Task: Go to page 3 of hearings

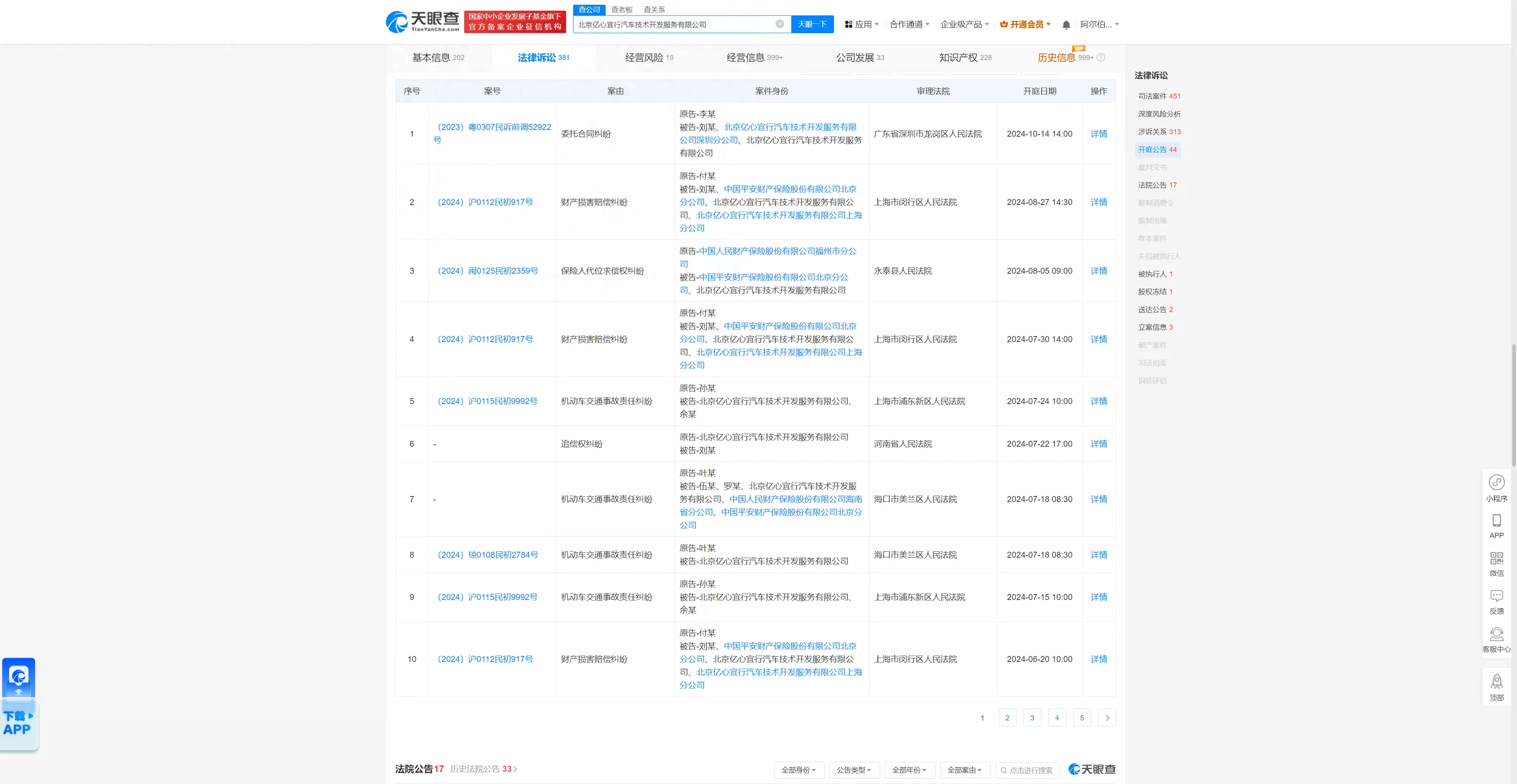Action: tap(1032, 718)
